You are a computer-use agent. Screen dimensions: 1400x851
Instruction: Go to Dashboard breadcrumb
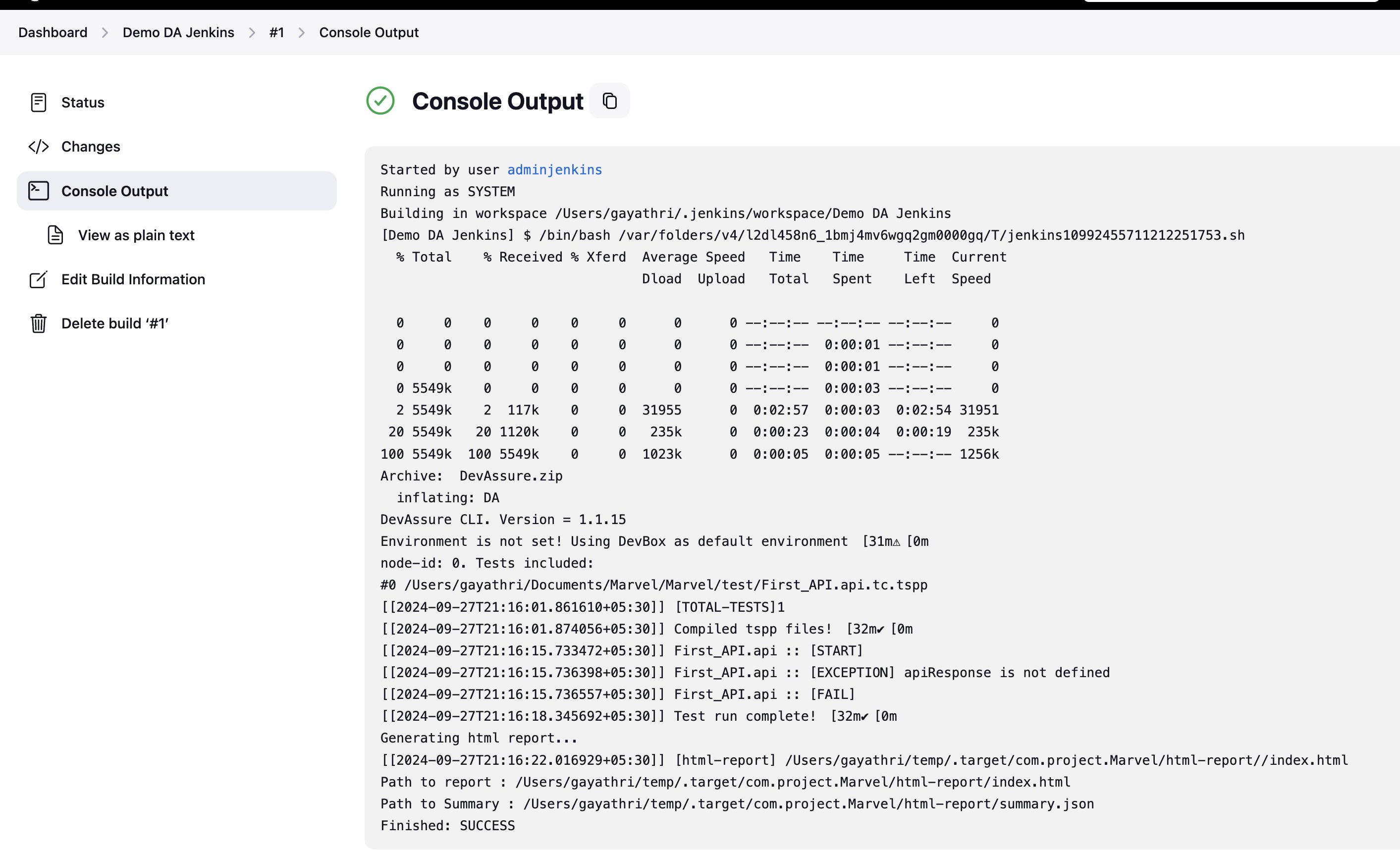tap(53, 32)
